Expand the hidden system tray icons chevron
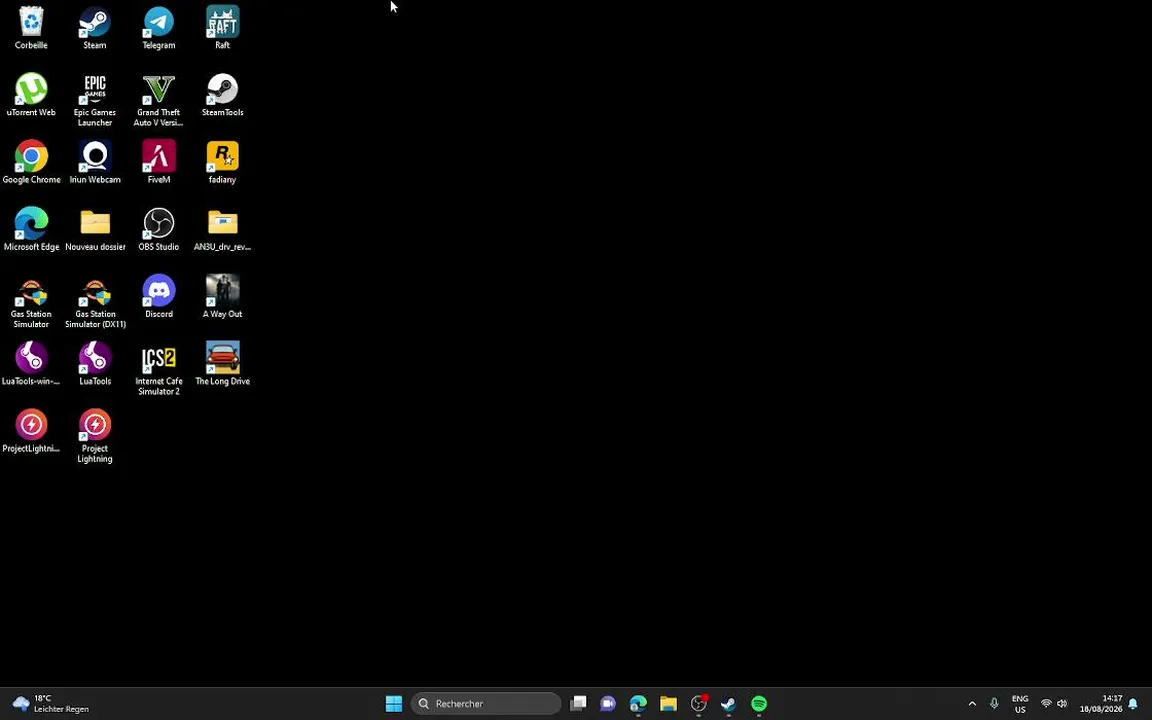Image resolution: width=1152 pixels, height=720 pixels. pos(972,704)
